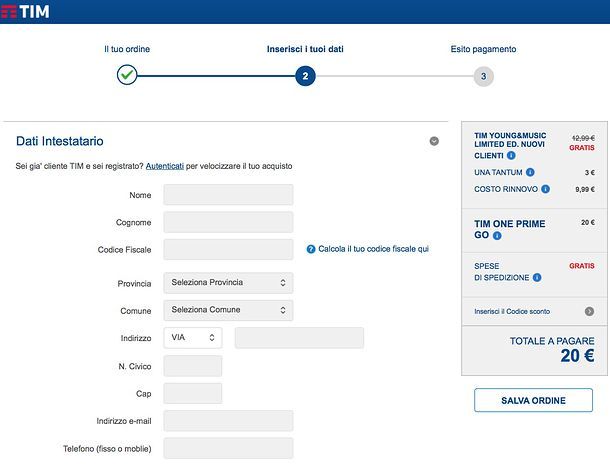Expand the Inserisci il Codice sconto arrow

pyautogui.click(x=589, y=311)
